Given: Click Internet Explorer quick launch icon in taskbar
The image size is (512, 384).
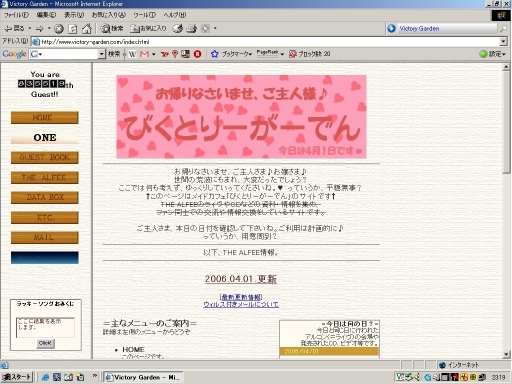Looking at the screenshot, I should [x=45, y=377].
